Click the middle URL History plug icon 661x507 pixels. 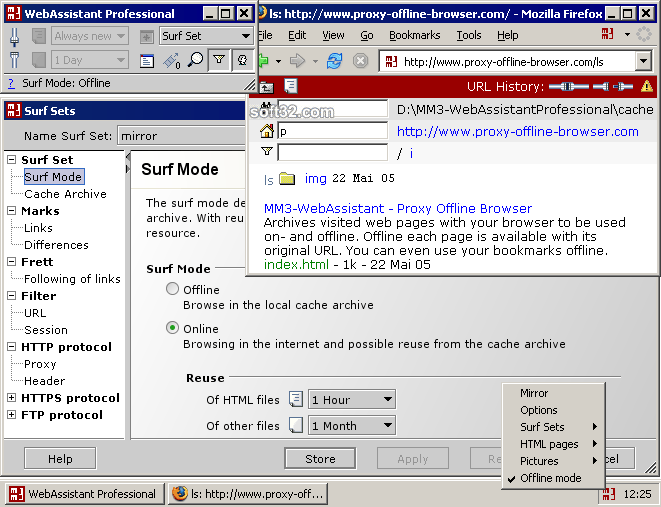point(601,87)
